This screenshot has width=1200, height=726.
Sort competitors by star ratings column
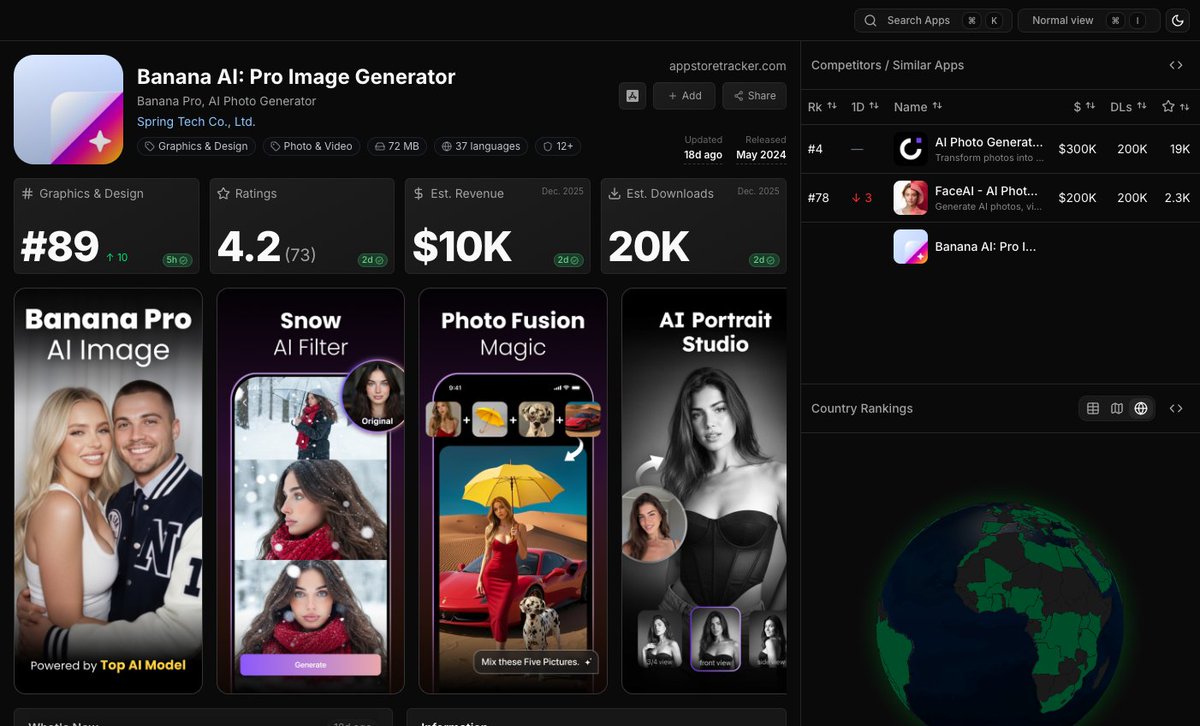click(1176, 106)
